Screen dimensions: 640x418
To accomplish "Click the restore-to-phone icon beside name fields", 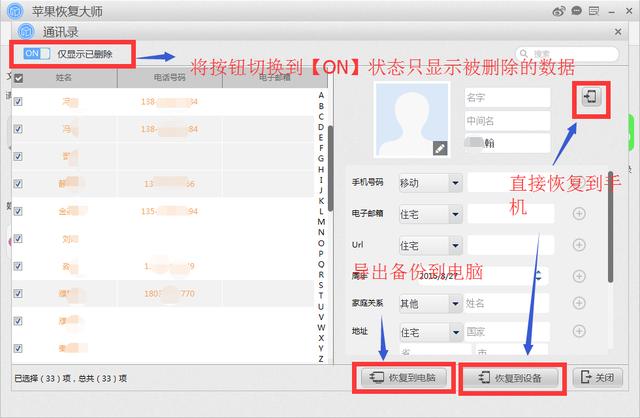I will coord(591,97).
